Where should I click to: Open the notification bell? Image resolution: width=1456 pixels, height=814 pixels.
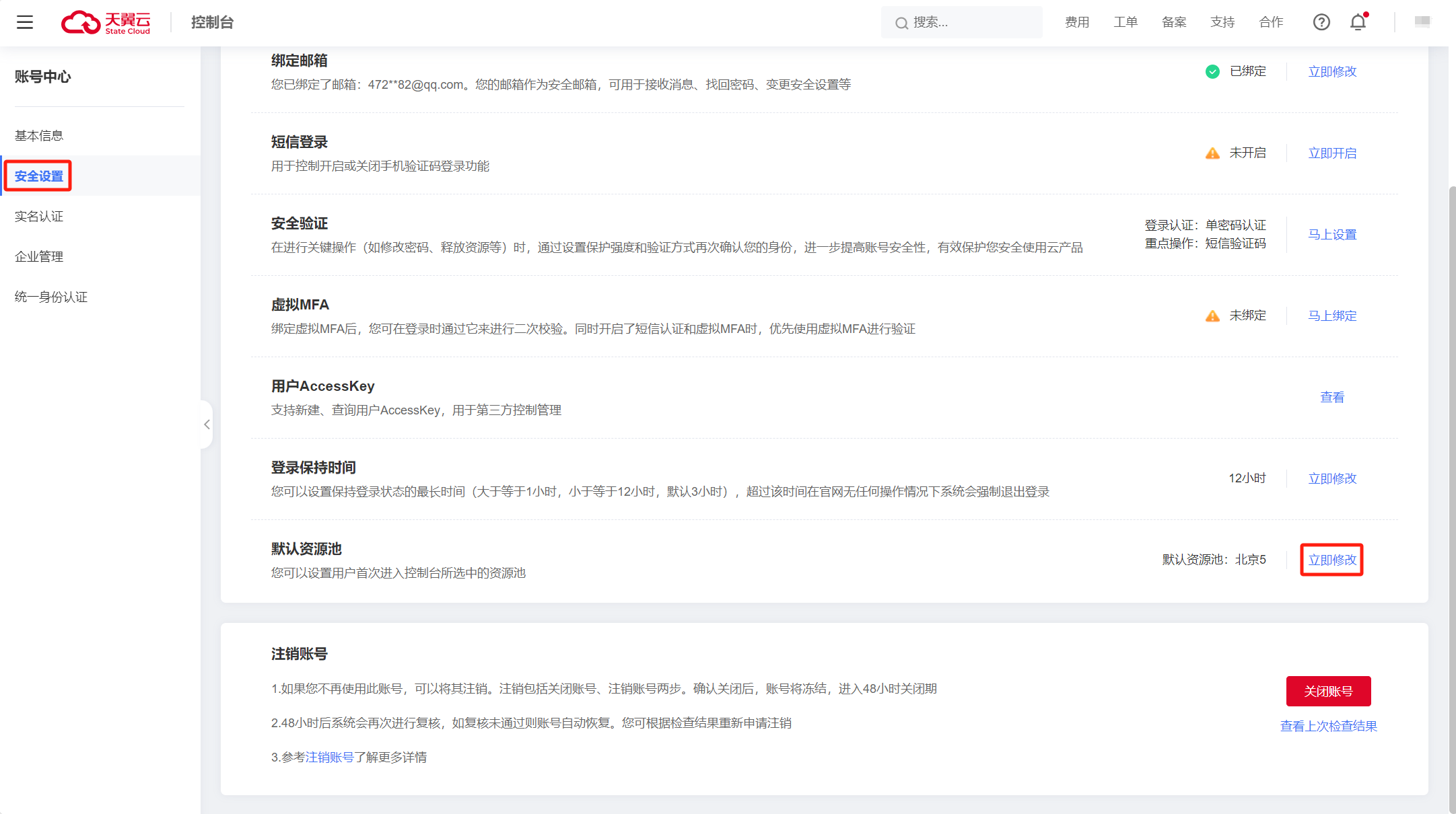pyautogui.click(x=1358, y=22)
